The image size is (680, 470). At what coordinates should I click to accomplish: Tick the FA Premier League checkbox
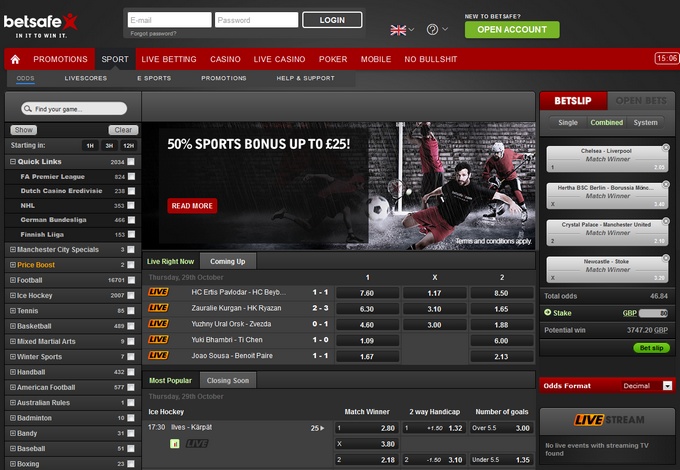(x=131, y=176)
